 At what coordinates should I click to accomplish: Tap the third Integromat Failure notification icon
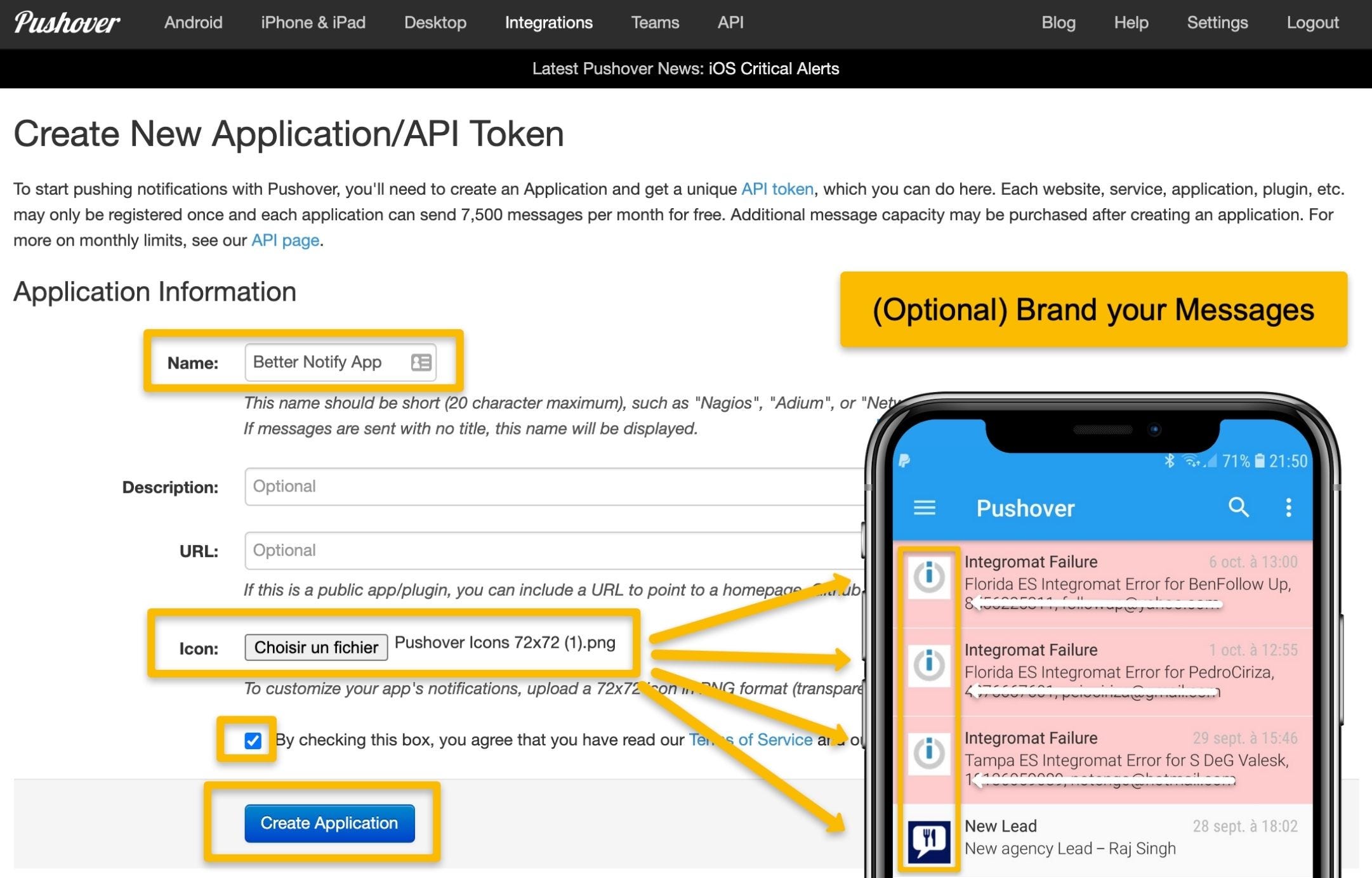pyautogui.click(x=929, y=753)
